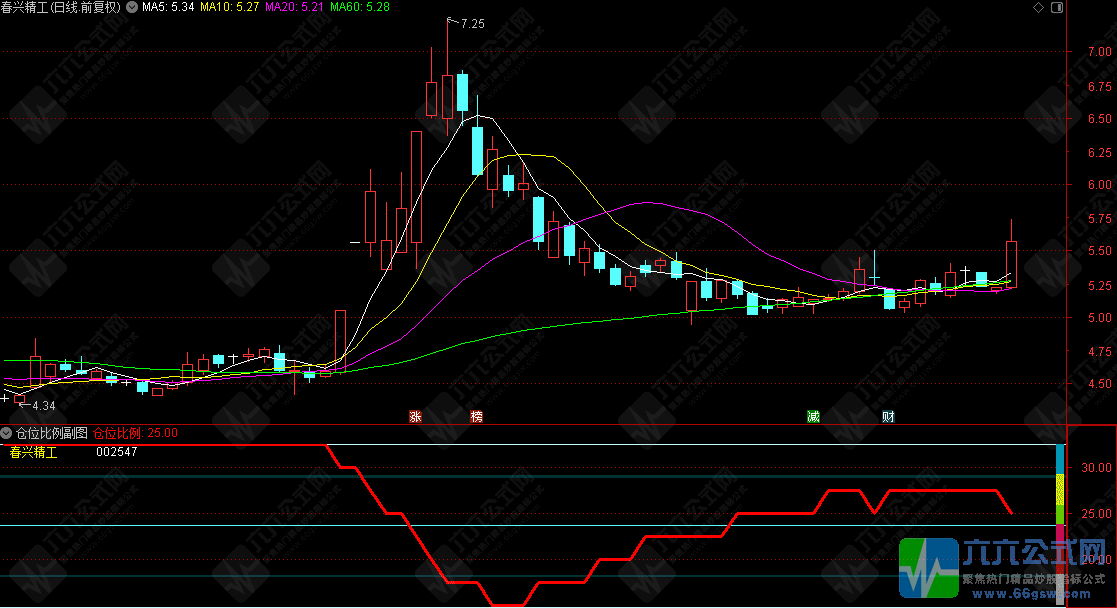Expand the 仓位比例副图 indicator dropdown arrow
Viewport: 1117px width, 608px height.
[6, 433]
